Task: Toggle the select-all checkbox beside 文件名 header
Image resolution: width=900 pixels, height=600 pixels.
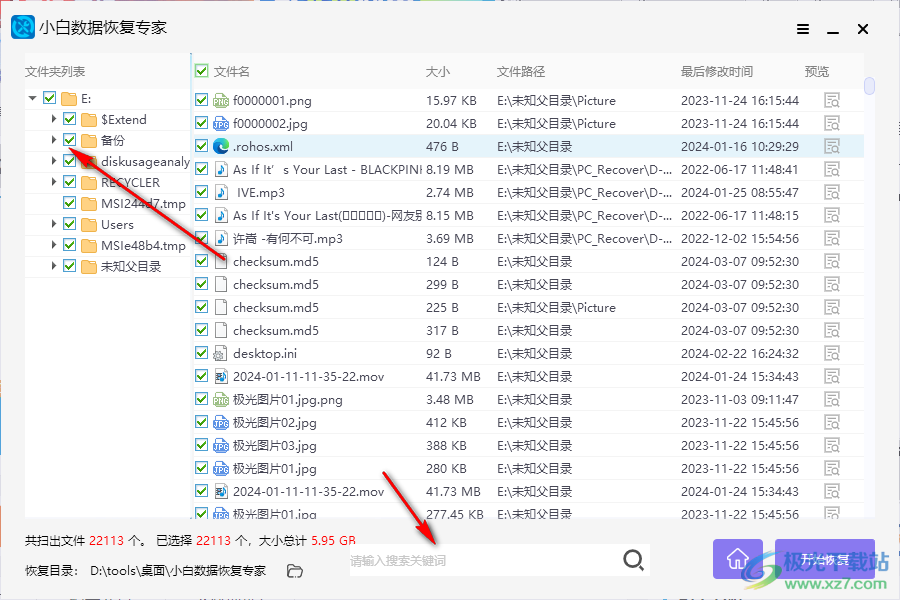Action: click(201, 71)
